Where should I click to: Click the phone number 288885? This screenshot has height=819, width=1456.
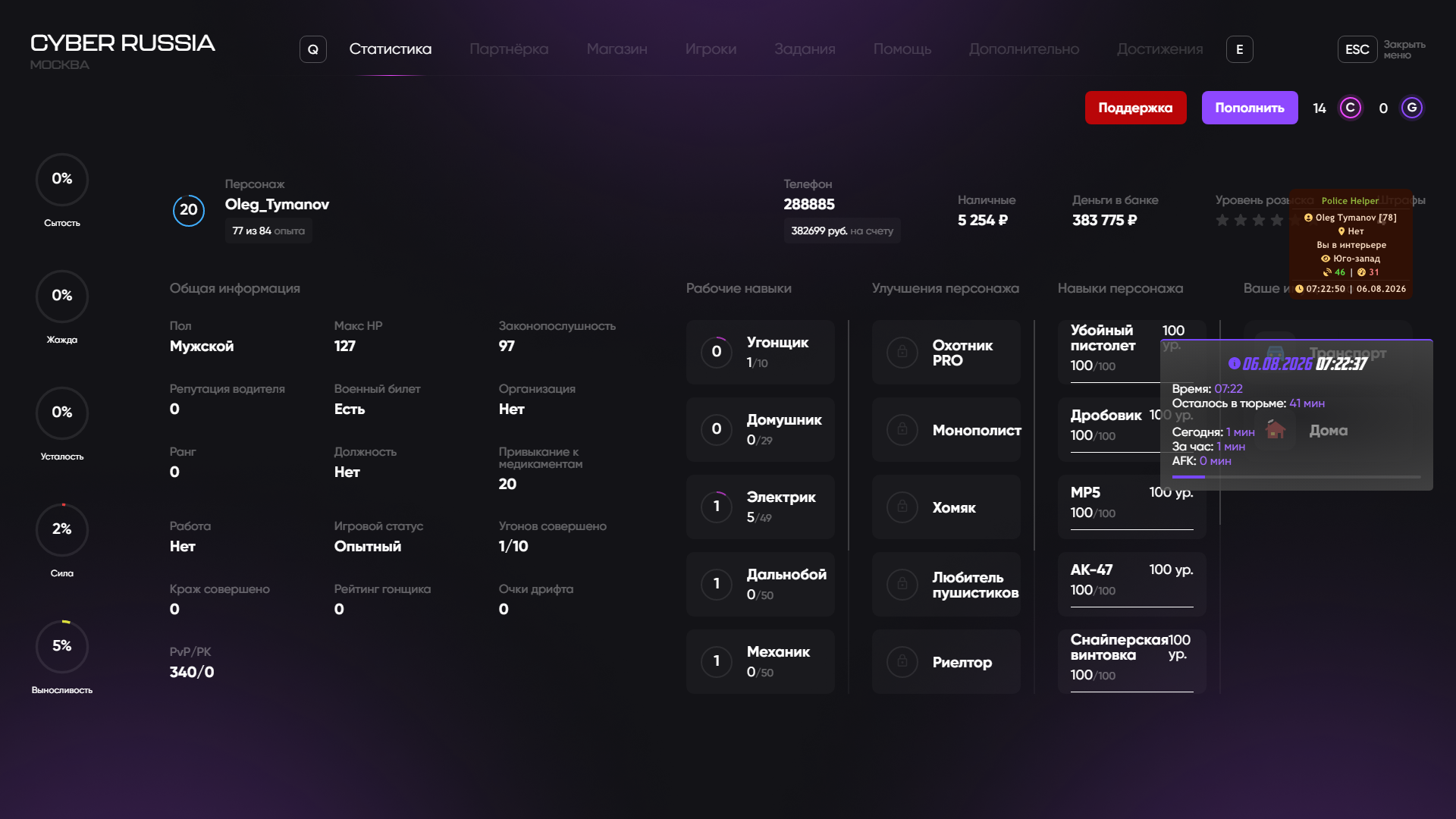(x=809, y=204)
